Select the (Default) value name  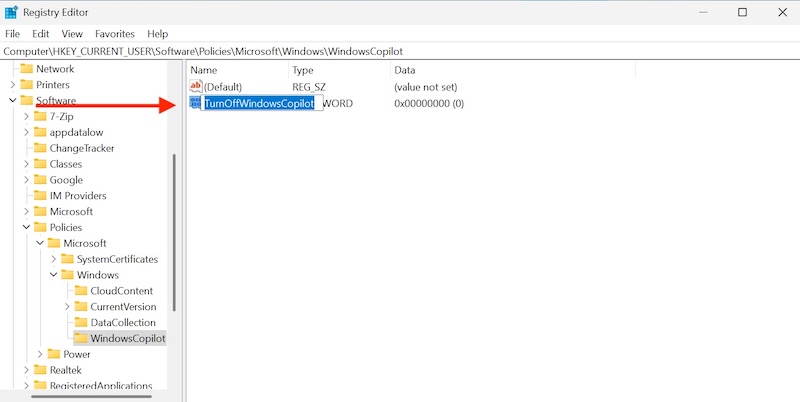pos(223,87)
